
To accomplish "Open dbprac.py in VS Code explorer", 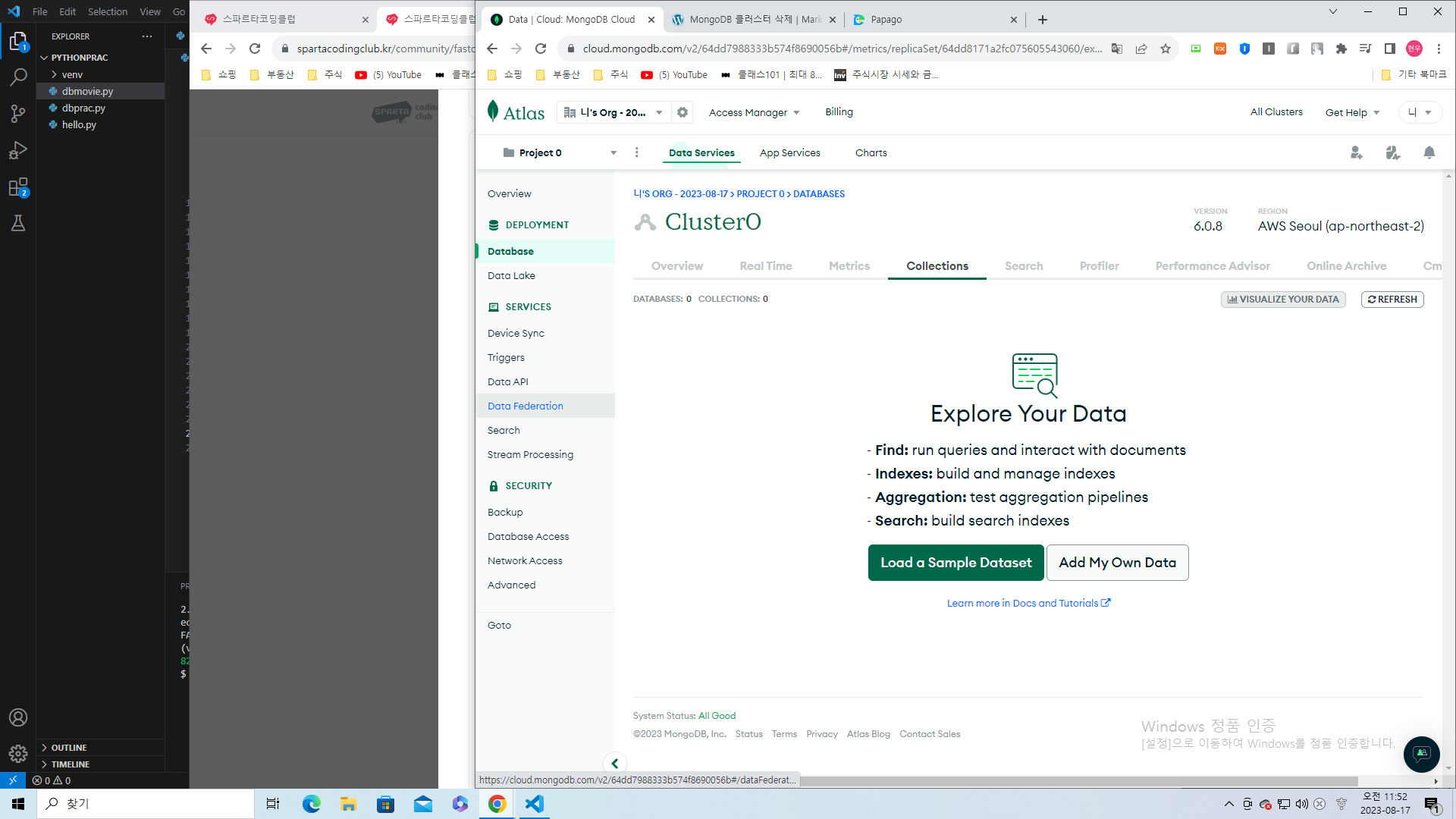I will (83, 108).
